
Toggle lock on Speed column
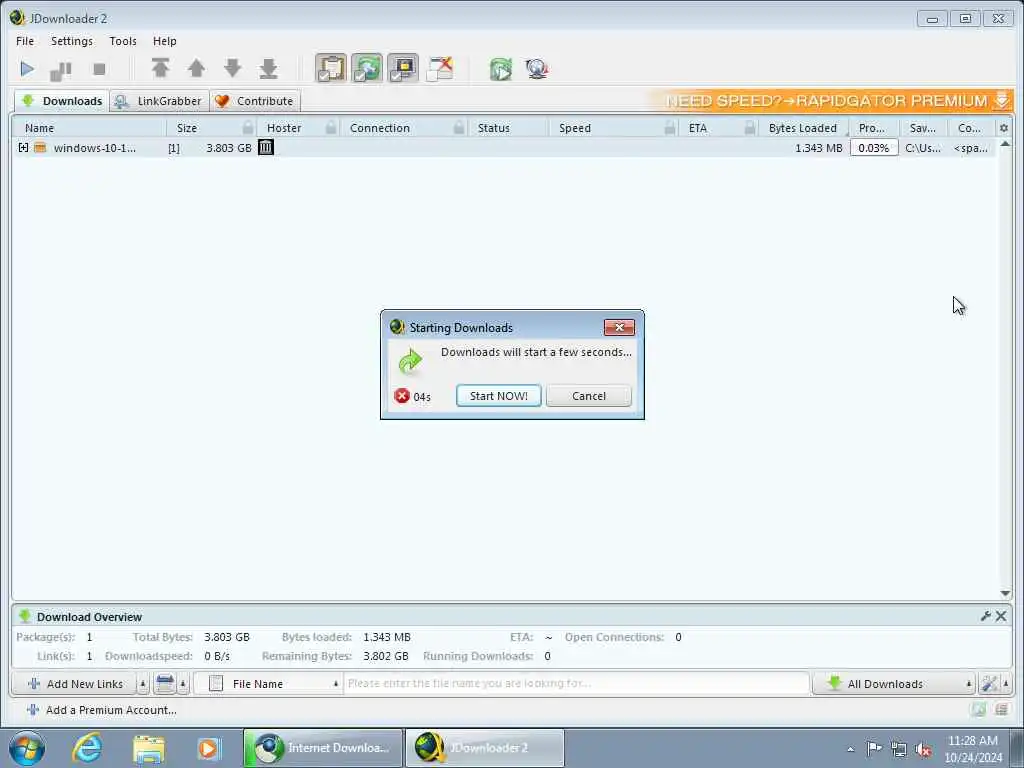(x=670, y=128)
